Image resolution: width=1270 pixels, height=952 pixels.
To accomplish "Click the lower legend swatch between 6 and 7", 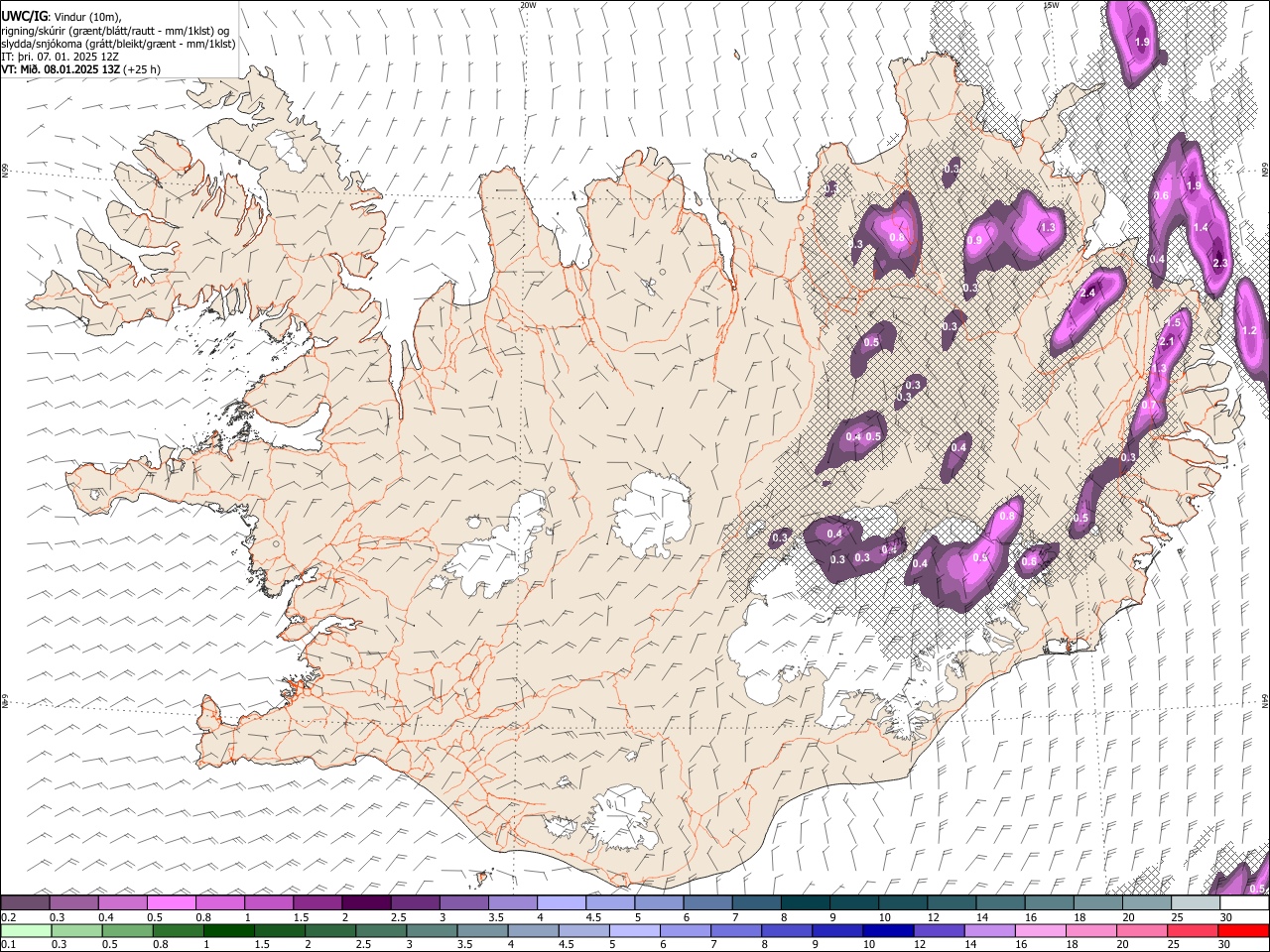I will coord(685,930).
